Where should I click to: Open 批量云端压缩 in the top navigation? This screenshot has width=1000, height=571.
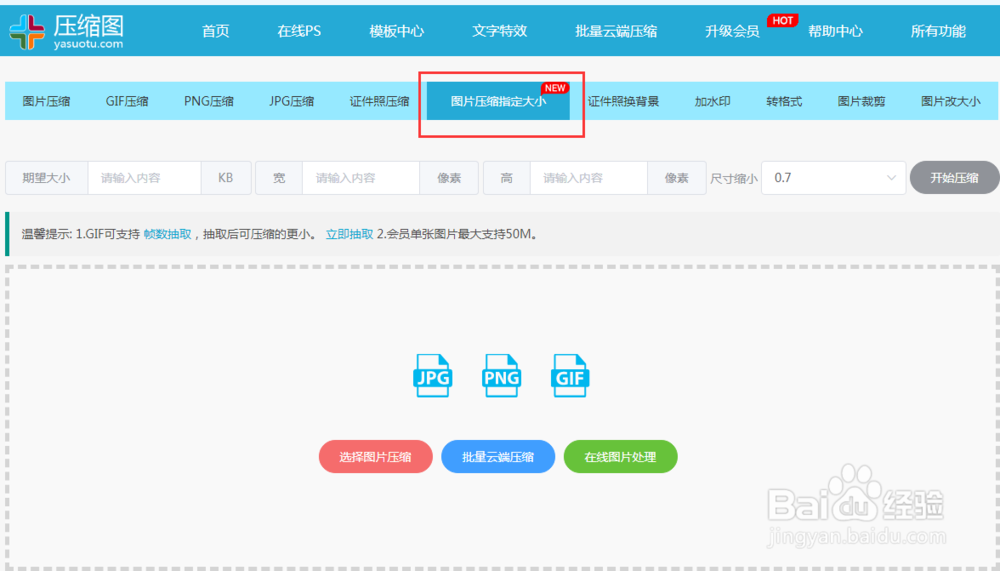click(616, 31)
